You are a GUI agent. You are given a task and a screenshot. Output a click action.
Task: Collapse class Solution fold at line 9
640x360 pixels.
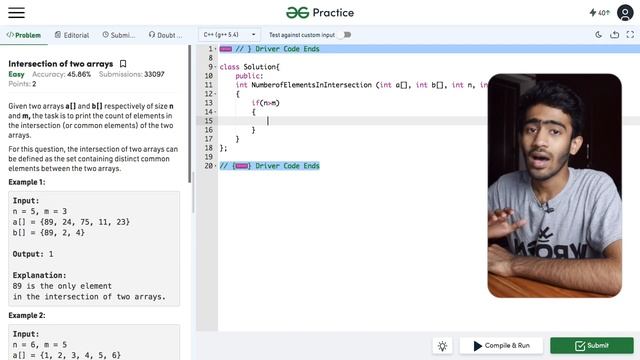pyautogui.click(x=216, y=67)
